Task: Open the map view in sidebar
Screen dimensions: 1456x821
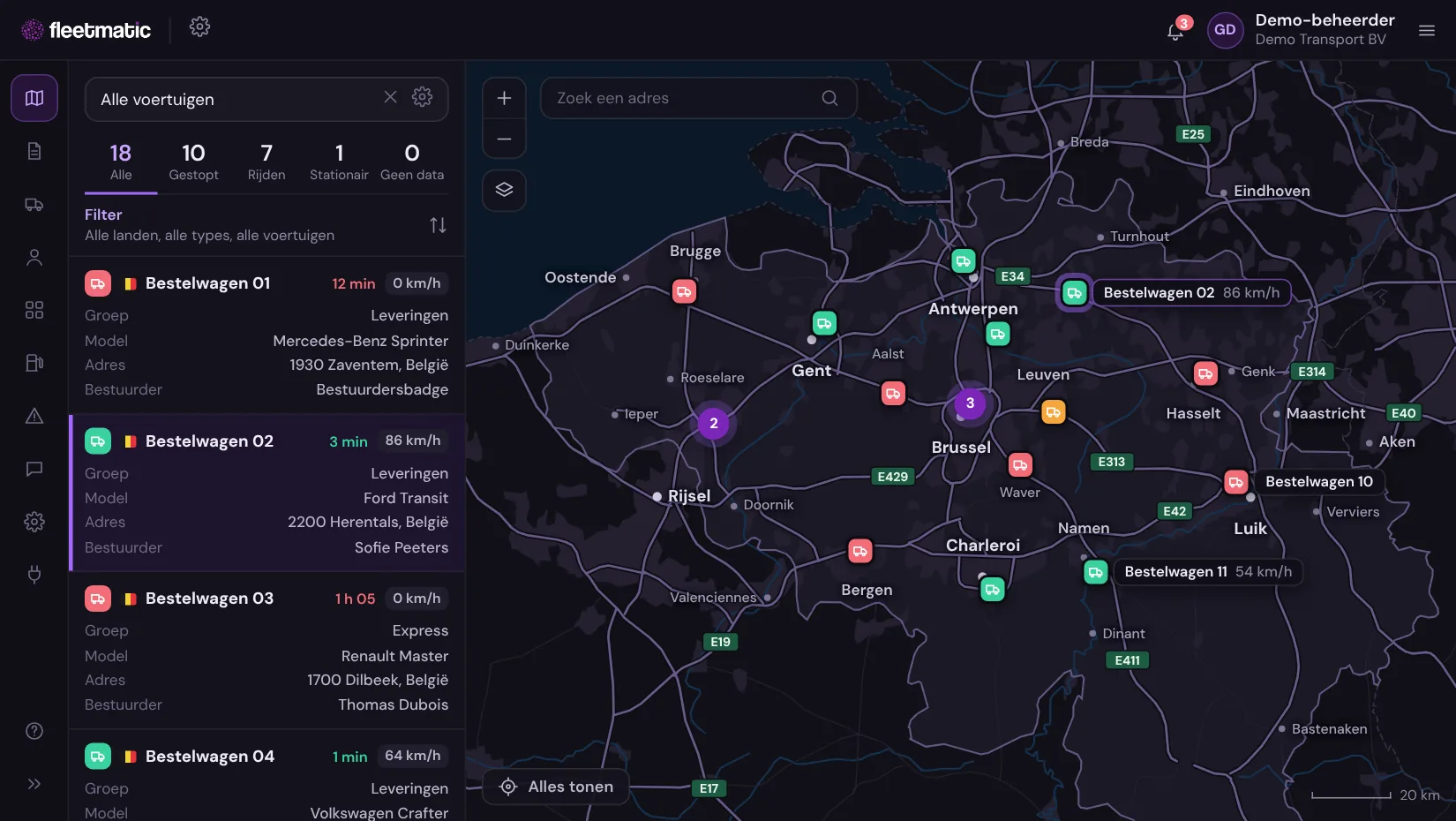Action: 34,98
